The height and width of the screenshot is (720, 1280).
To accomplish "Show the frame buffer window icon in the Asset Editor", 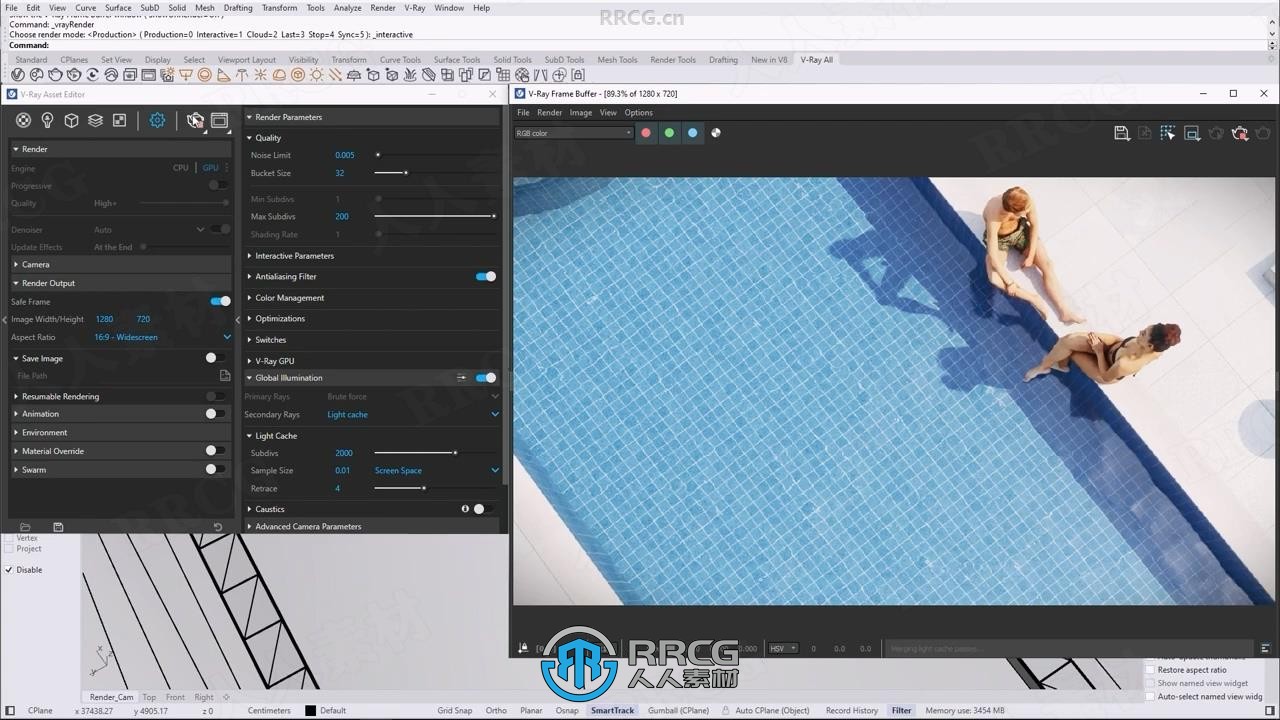I will [x=219, y=120].
